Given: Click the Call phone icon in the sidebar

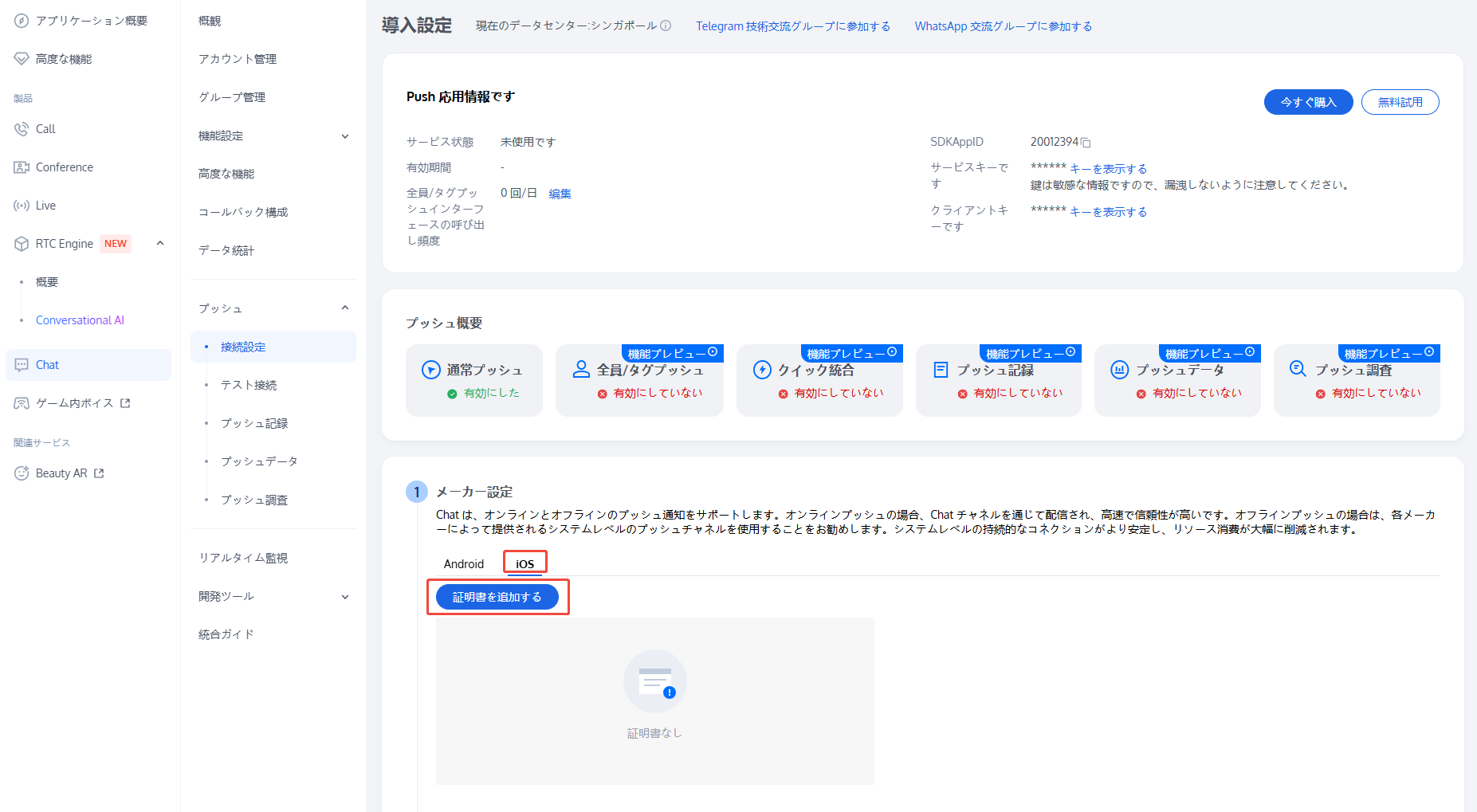Looking at the screenshot, I should click(22, 129).
